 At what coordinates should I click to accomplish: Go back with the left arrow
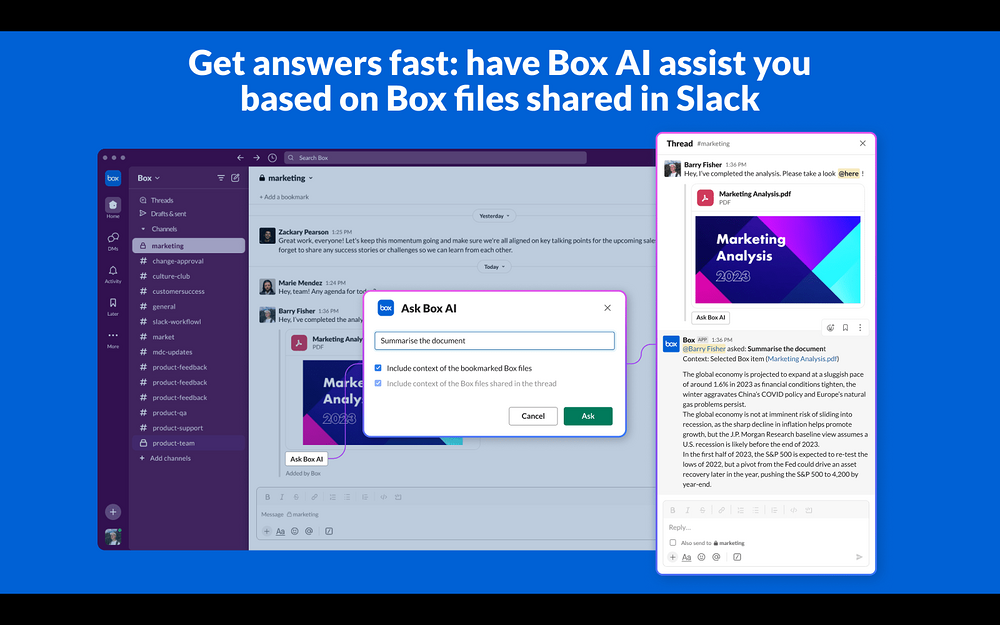pos(240,158)
